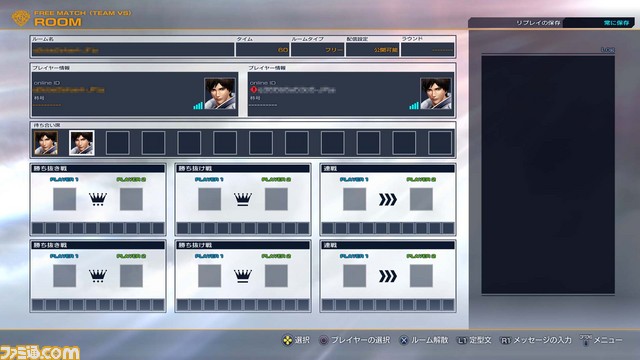Select the first character avatar in waiting slots

pyautogui.click(x=46, y=143)
